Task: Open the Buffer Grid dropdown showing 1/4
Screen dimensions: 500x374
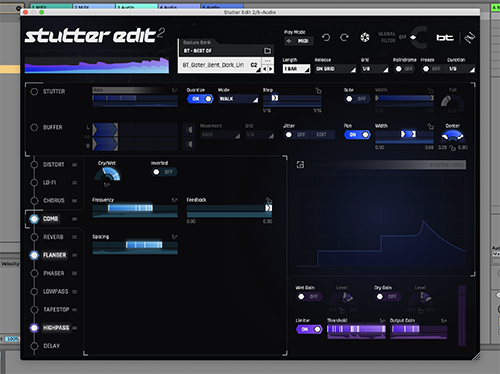Action: (x=260, y=135)
